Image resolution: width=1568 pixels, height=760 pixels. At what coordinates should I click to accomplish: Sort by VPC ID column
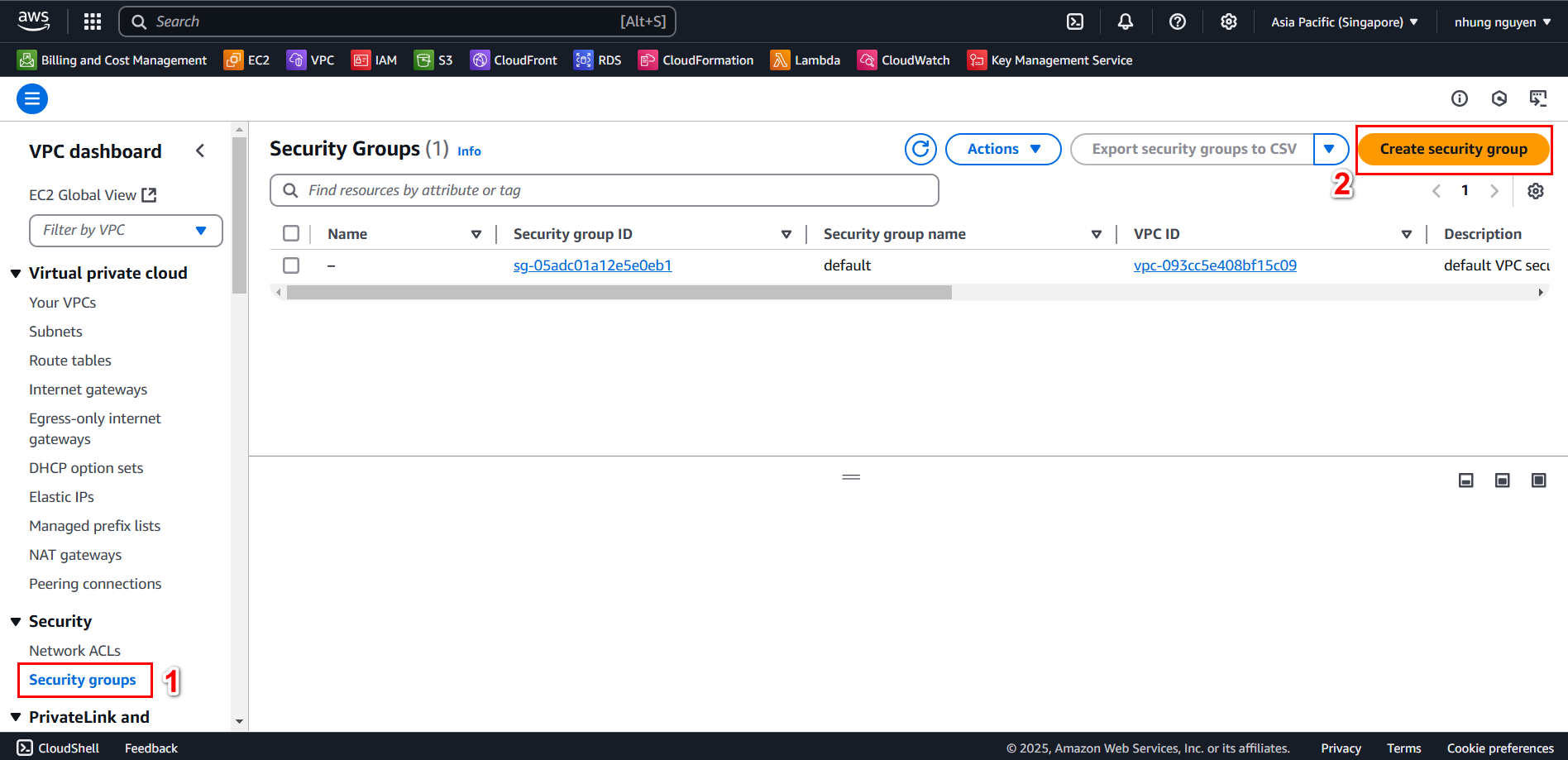[x=1407, y=235]
